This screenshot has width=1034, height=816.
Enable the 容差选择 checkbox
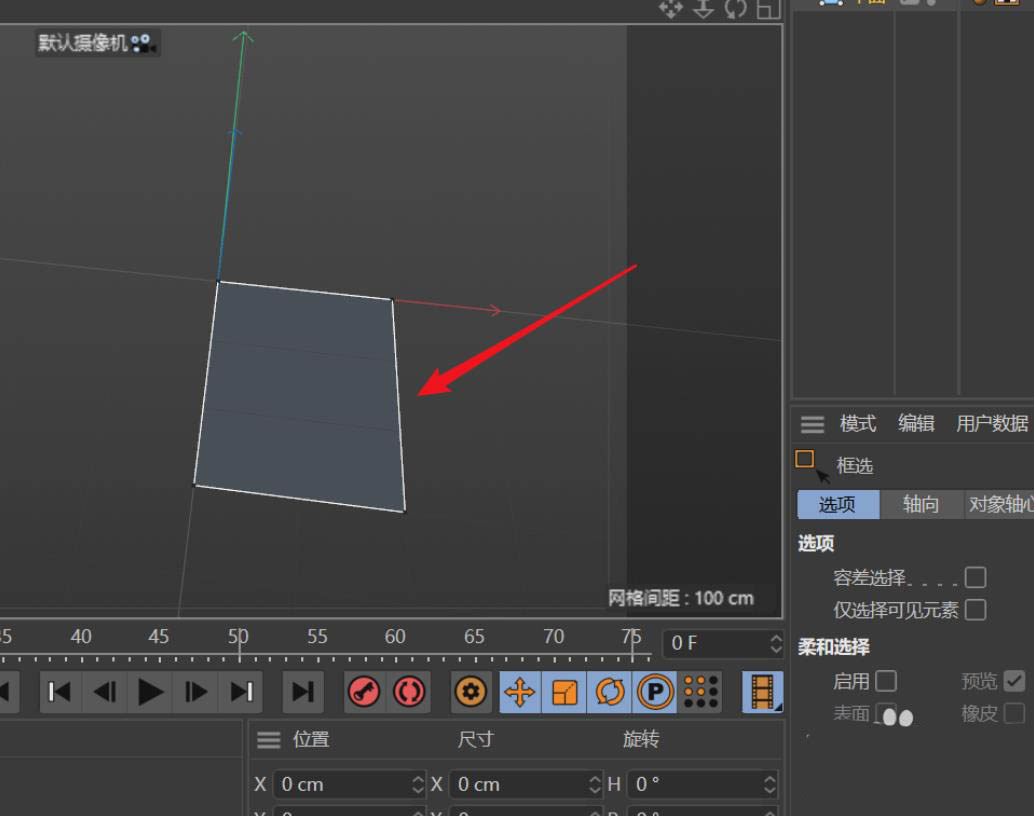coord(976,577)
